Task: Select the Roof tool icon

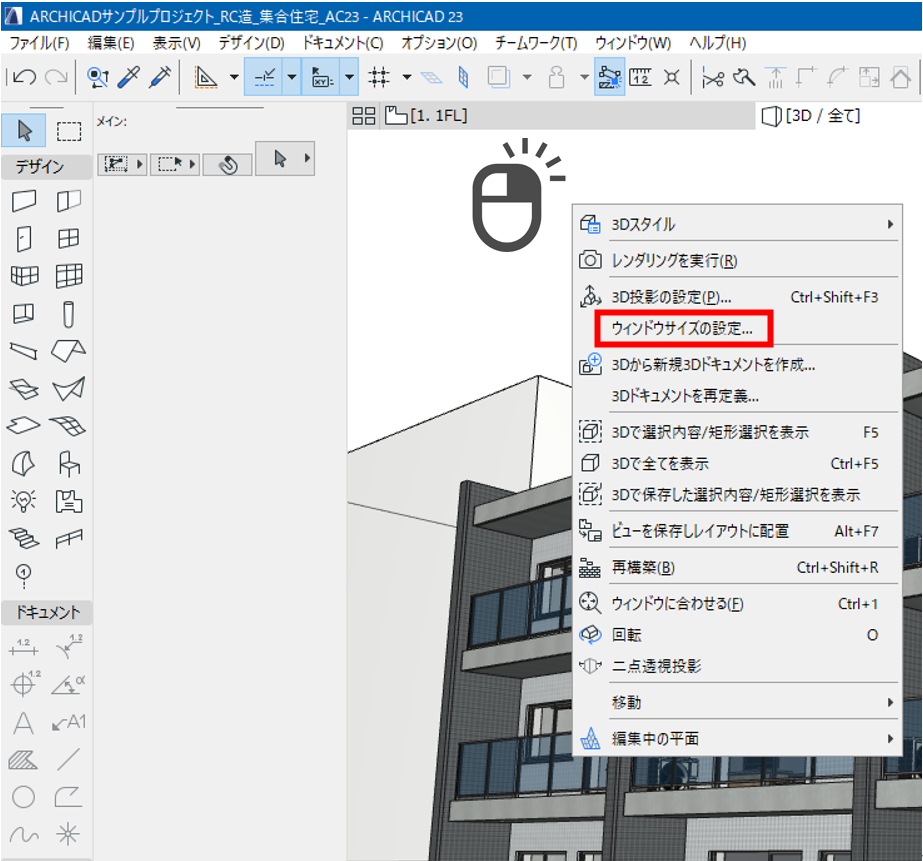Action: pyautogui.click(x=68, y=351)
